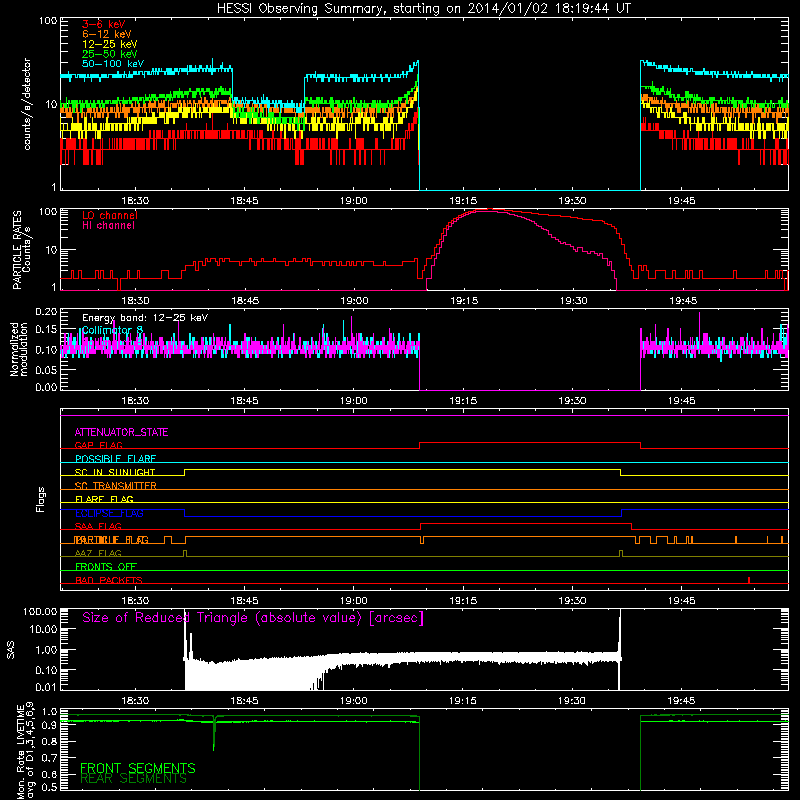
Task: Click the REAR SEGMENTS legend label
Action: point(134,779)
